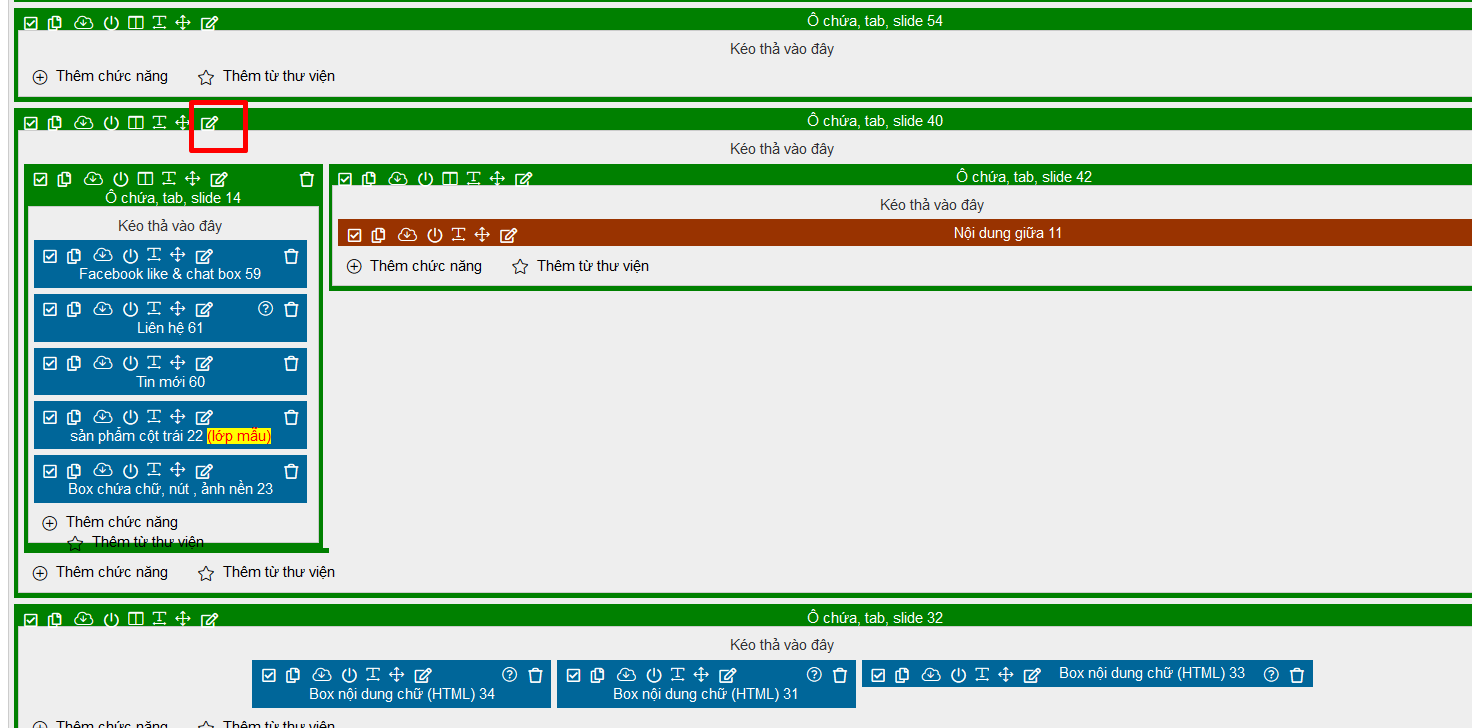This screenshot has width=1472, height=728.
Task: Thêm từ thư viện at bottom of slide 40
Action: pyautogui.click(x=266, y=572)
